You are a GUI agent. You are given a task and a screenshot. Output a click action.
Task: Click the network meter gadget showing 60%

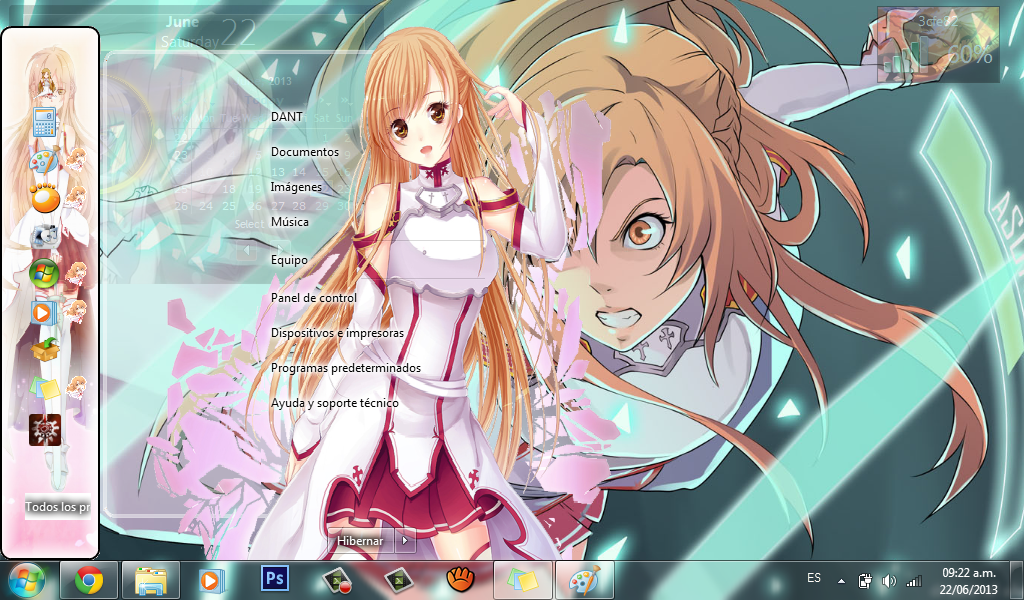point(938,44)
